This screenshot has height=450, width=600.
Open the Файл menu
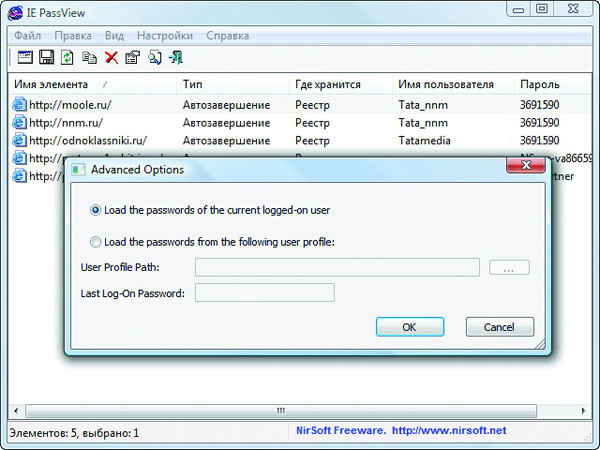28,36
